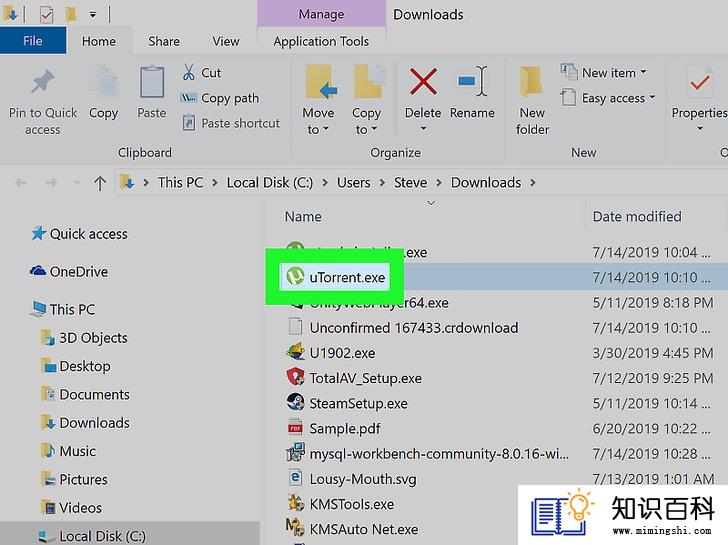Switch to the Share ribbon tab

(164, 41)
